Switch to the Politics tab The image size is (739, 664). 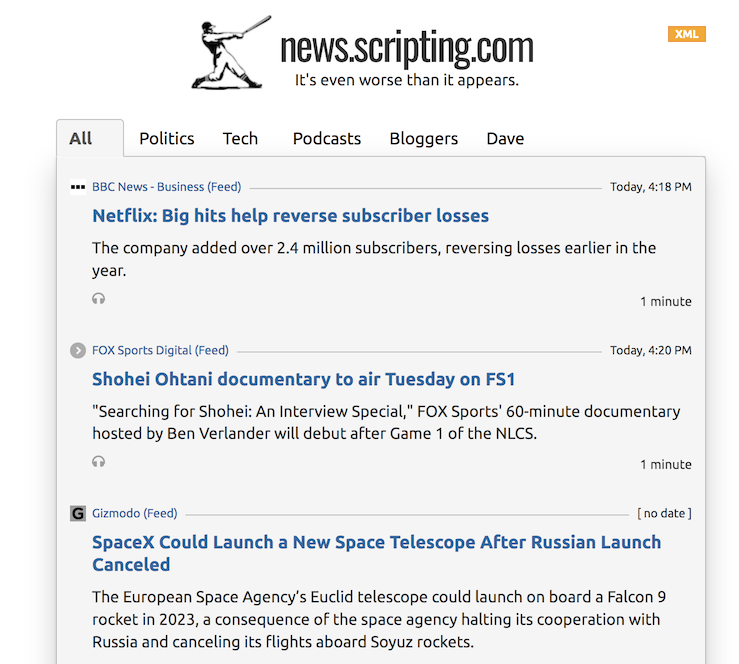coord(167,139)
